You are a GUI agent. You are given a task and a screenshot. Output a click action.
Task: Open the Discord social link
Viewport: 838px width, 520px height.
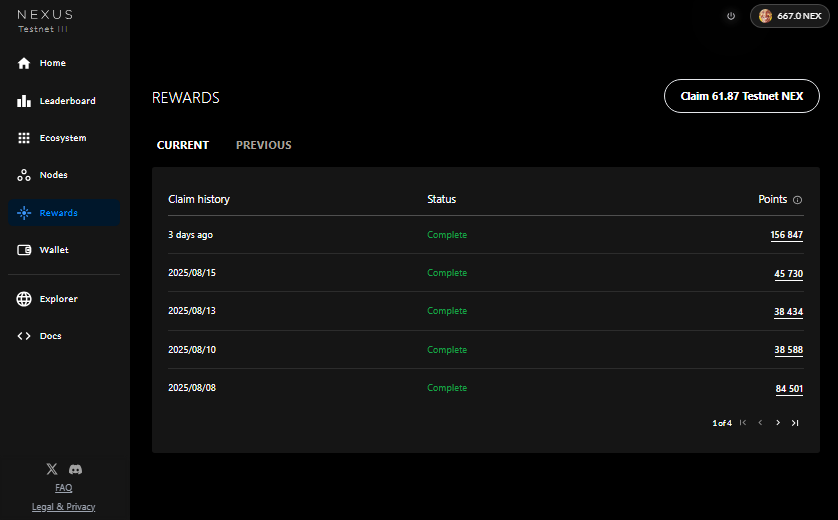(75, 469)
